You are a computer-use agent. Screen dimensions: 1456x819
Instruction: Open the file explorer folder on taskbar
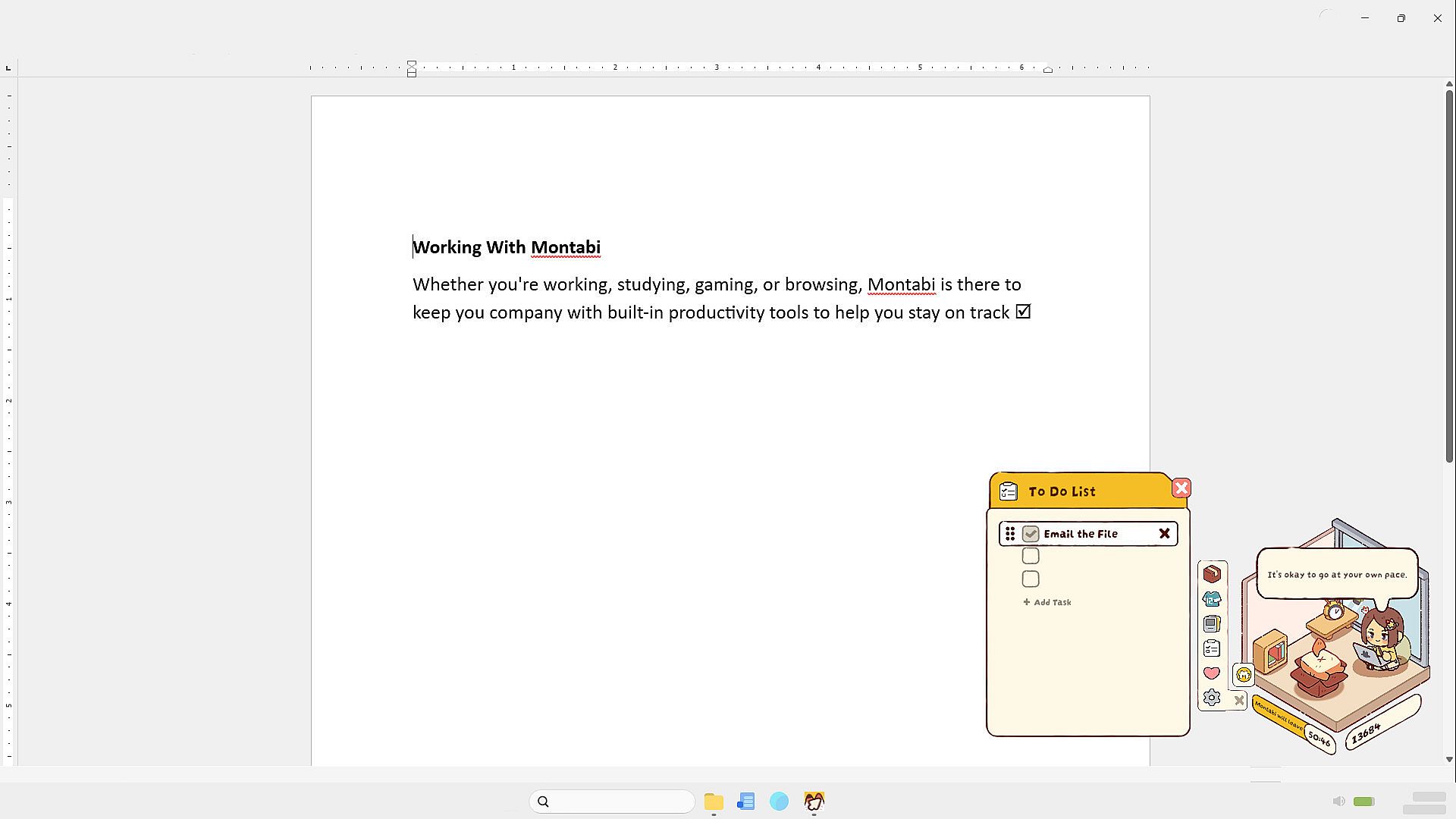pos(714,802)
